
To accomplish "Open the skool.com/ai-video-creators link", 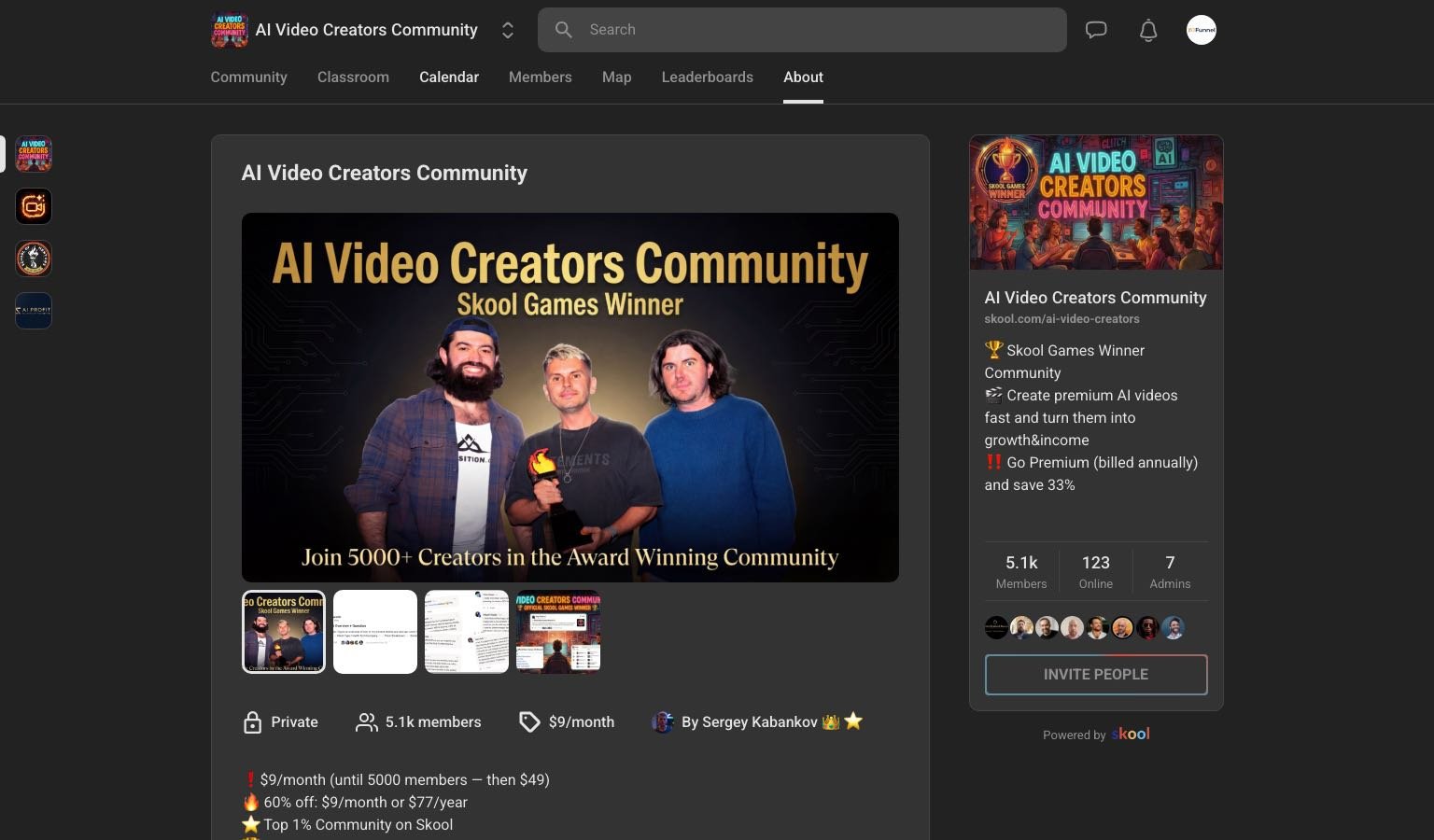I will 1061,318.
